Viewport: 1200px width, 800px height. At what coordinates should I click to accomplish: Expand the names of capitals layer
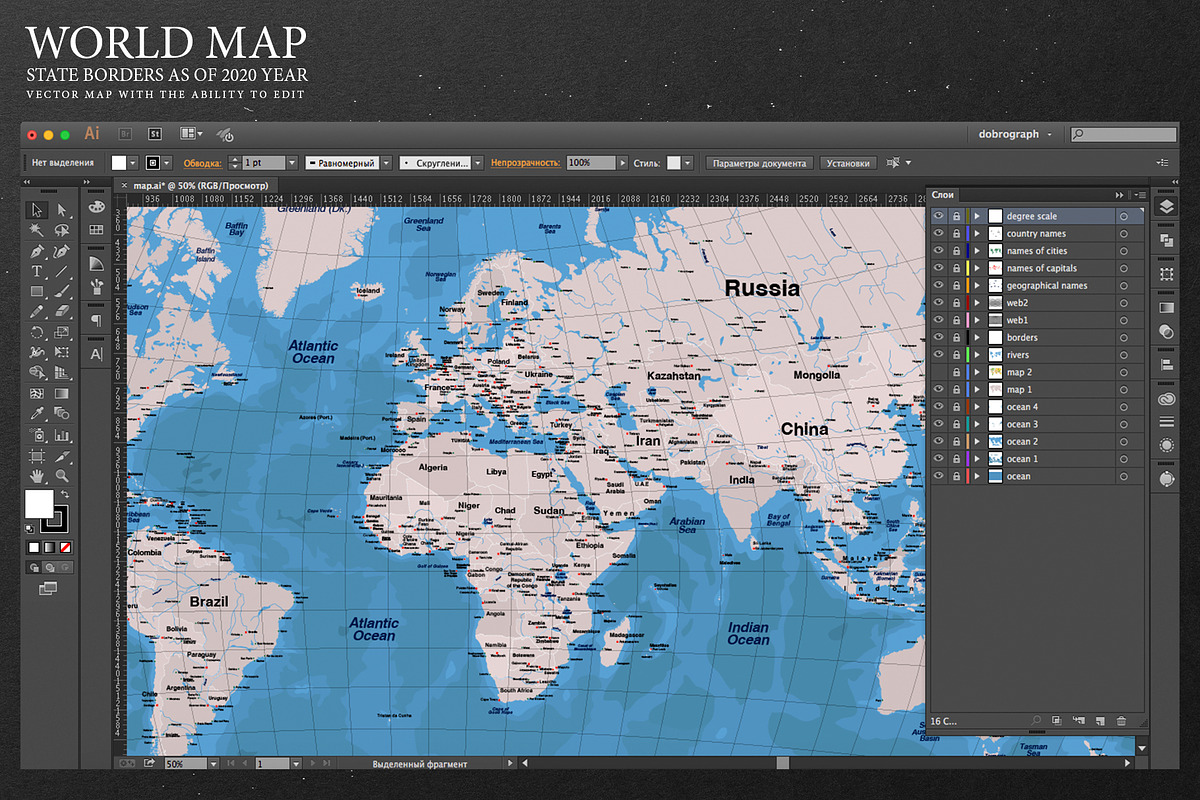coord(977,268)
